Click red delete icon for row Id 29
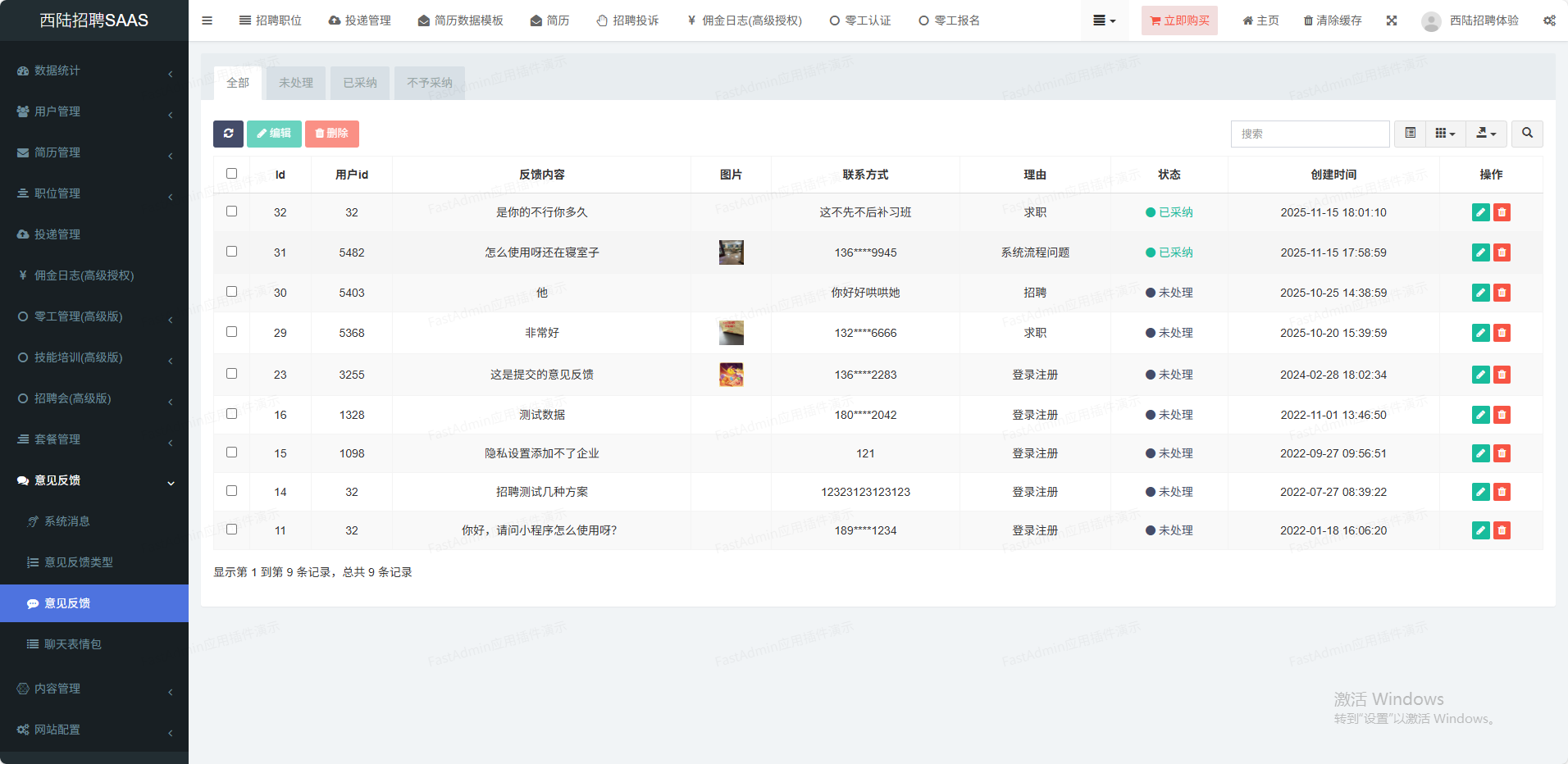The width and height of the screenshot is (1568, 764). tap(1502, 333)
